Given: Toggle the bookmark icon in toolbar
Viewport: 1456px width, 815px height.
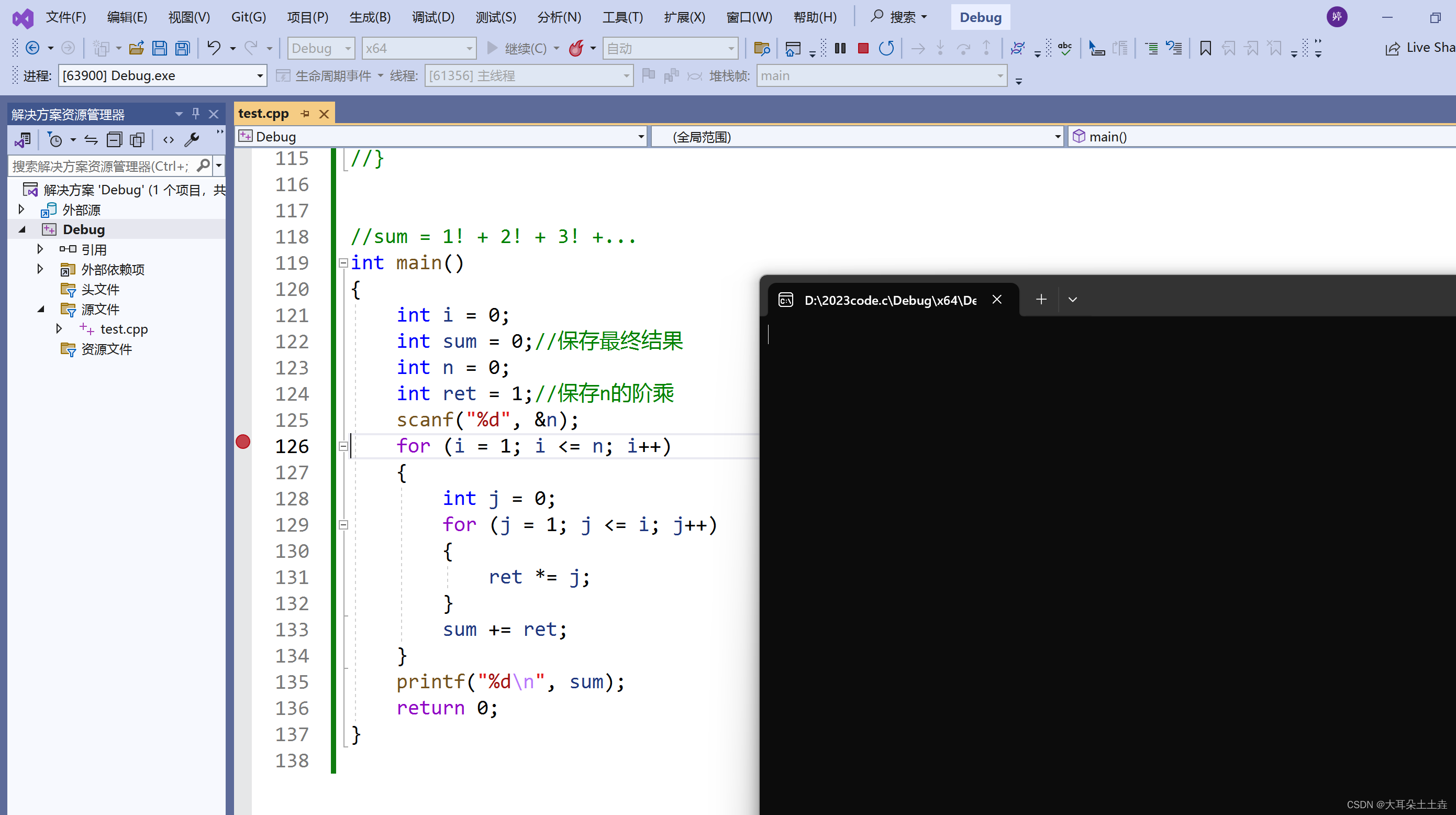Looking at the screenshot, I should pyautogui.click(x=1206, y=49).
